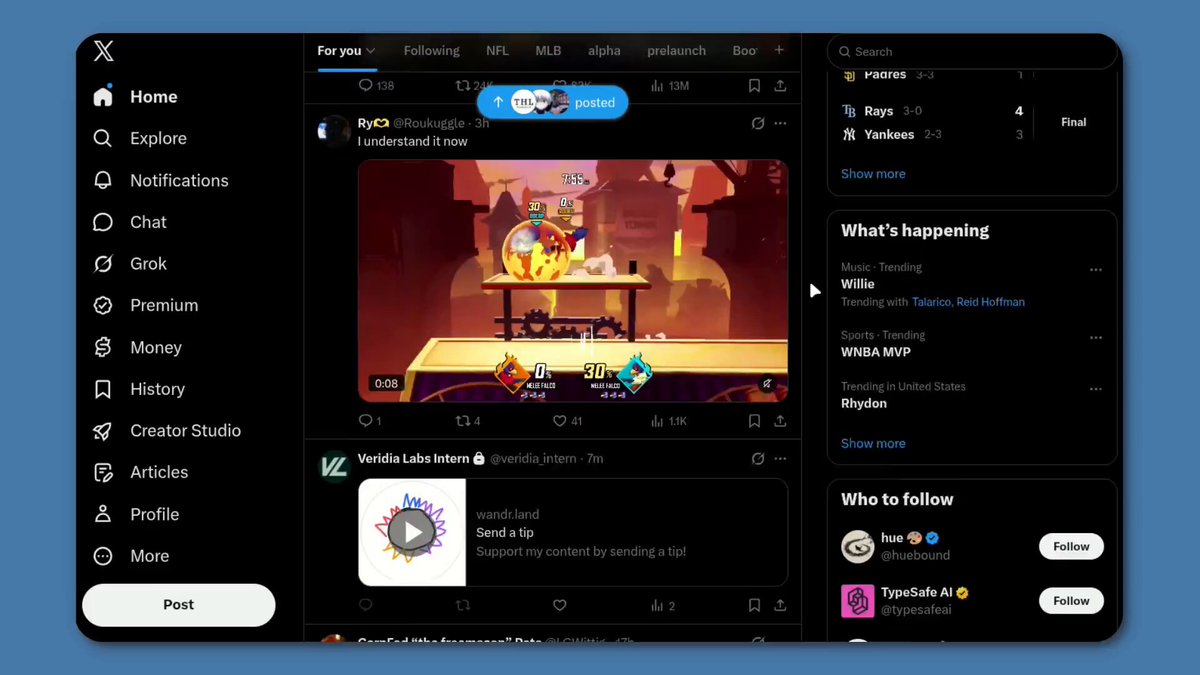
Task: Follow the hue @huebound account
Action: 1071,547
